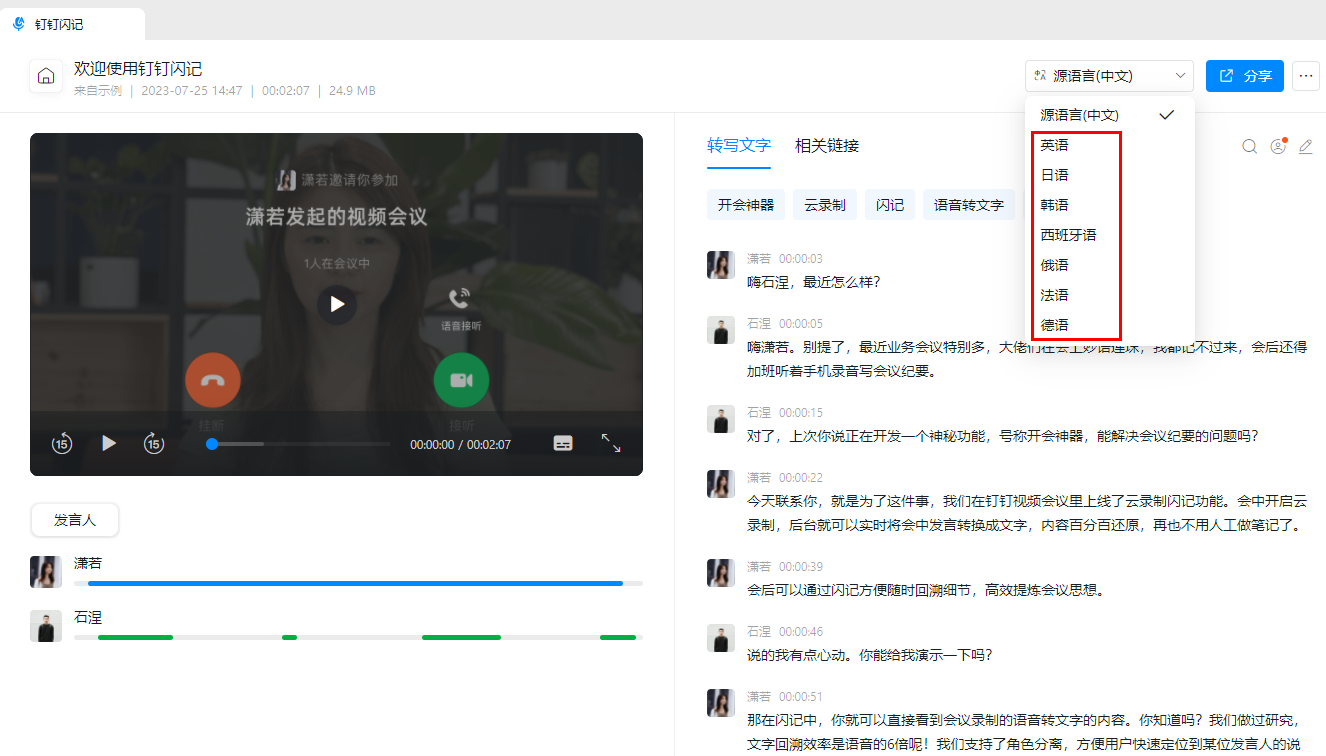The height and width of the screenshot is (756, 1326).
Task: Jump to timestamp 00:00:22 transcript entry
Action: pyautogui.click(x=801, y=478)
